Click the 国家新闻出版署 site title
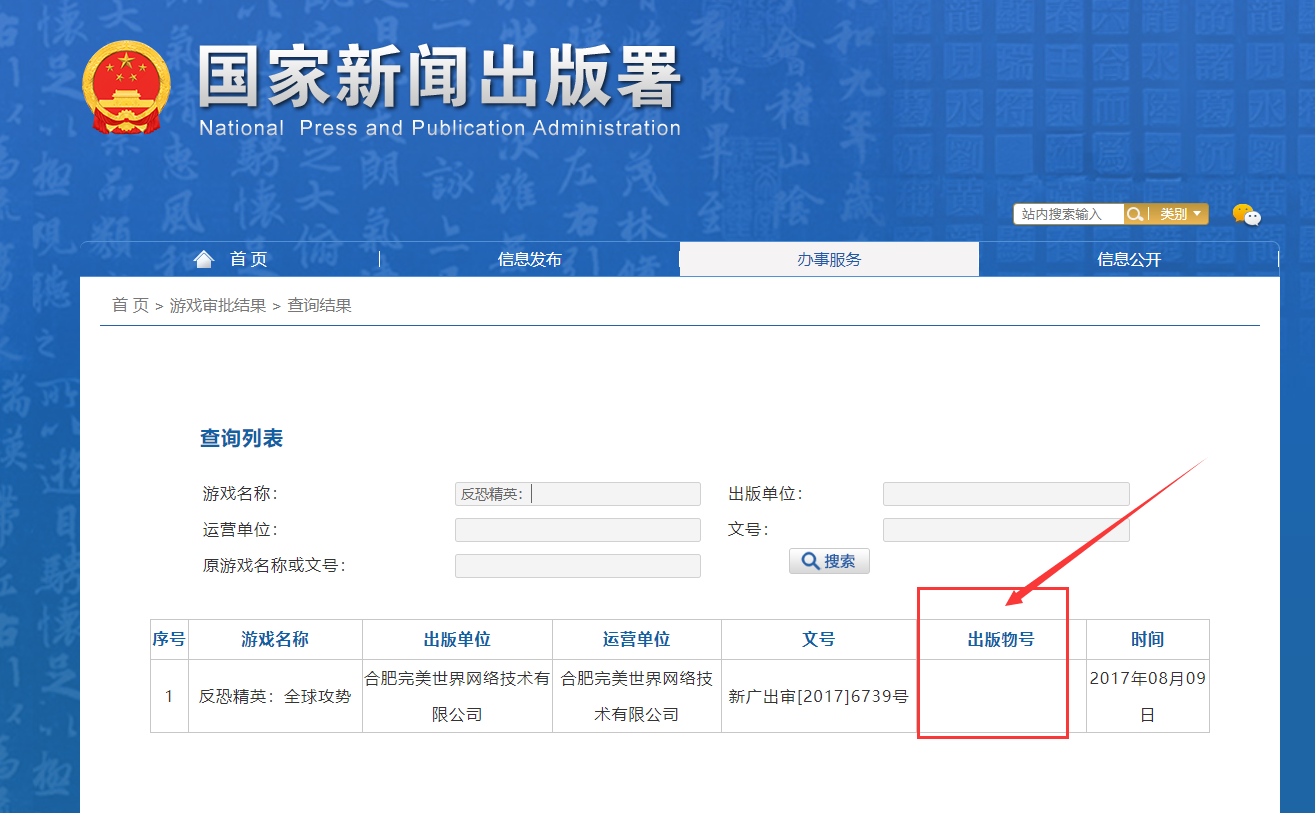 tap(439, 77)
